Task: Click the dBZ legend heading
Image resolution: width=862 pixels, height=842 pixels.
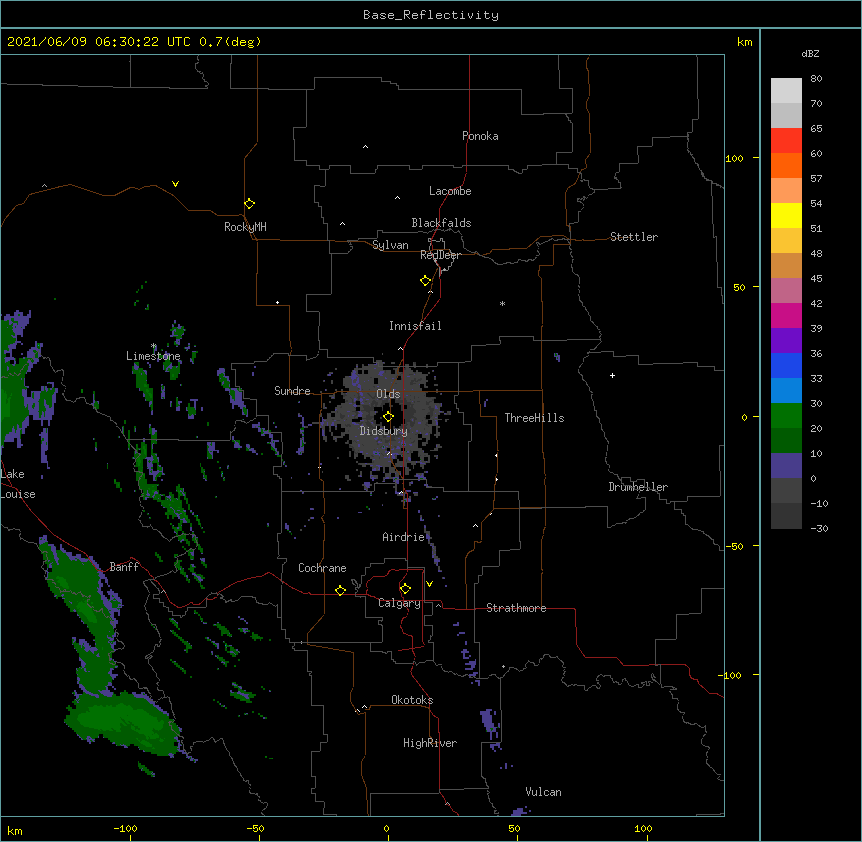Action: click(810, 54)
